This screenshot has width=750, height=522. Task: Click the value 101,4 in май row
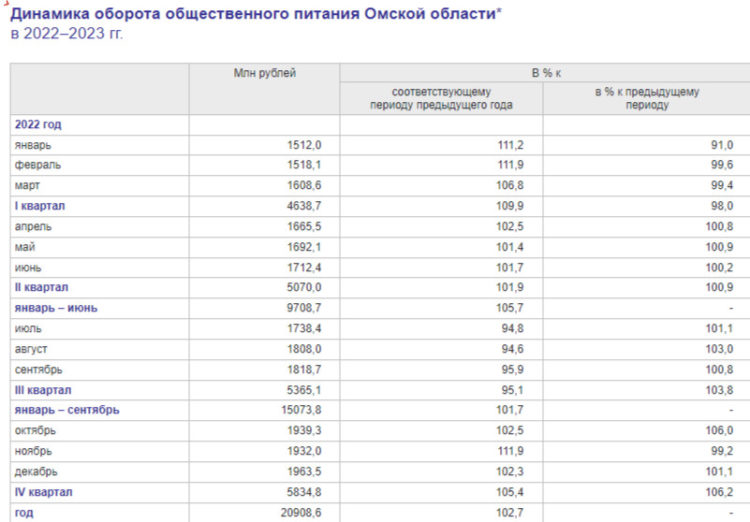tap(509, 247)
